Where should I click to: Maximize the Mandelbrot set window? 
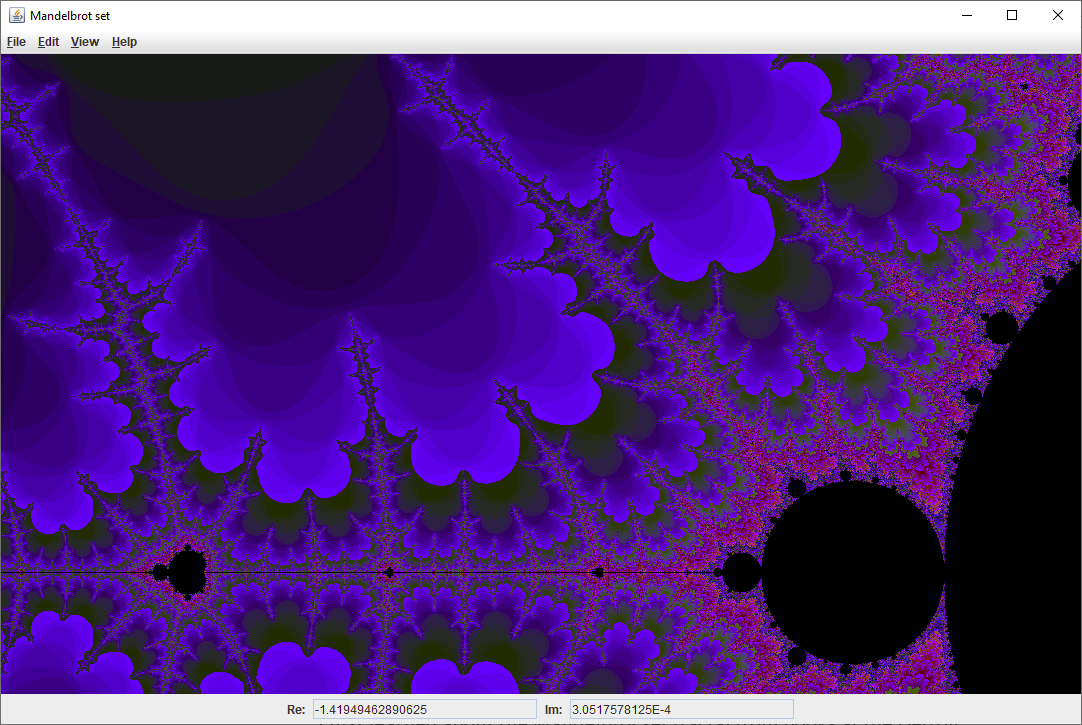[1010, 15]
